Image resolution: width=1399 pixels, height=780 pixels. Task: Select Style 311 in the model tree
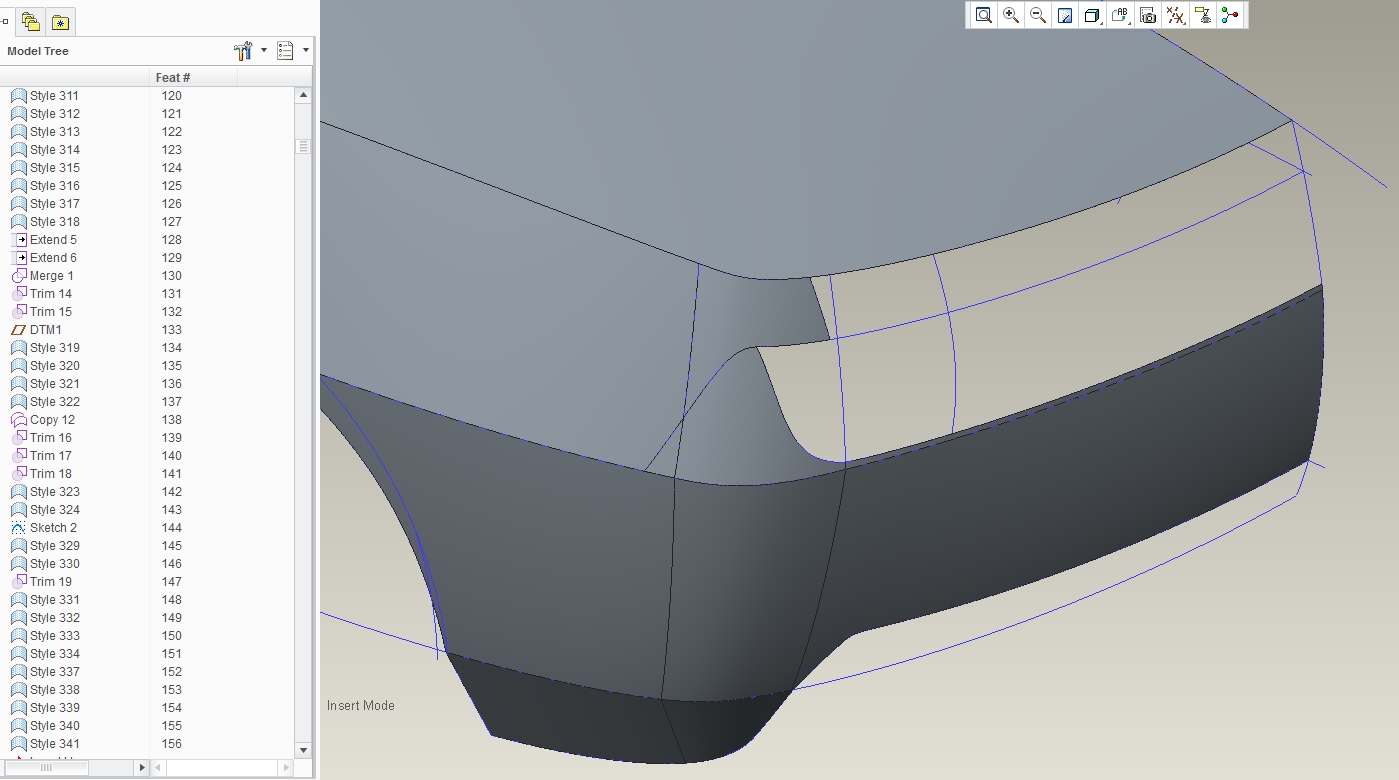click(x=54, y=96)
